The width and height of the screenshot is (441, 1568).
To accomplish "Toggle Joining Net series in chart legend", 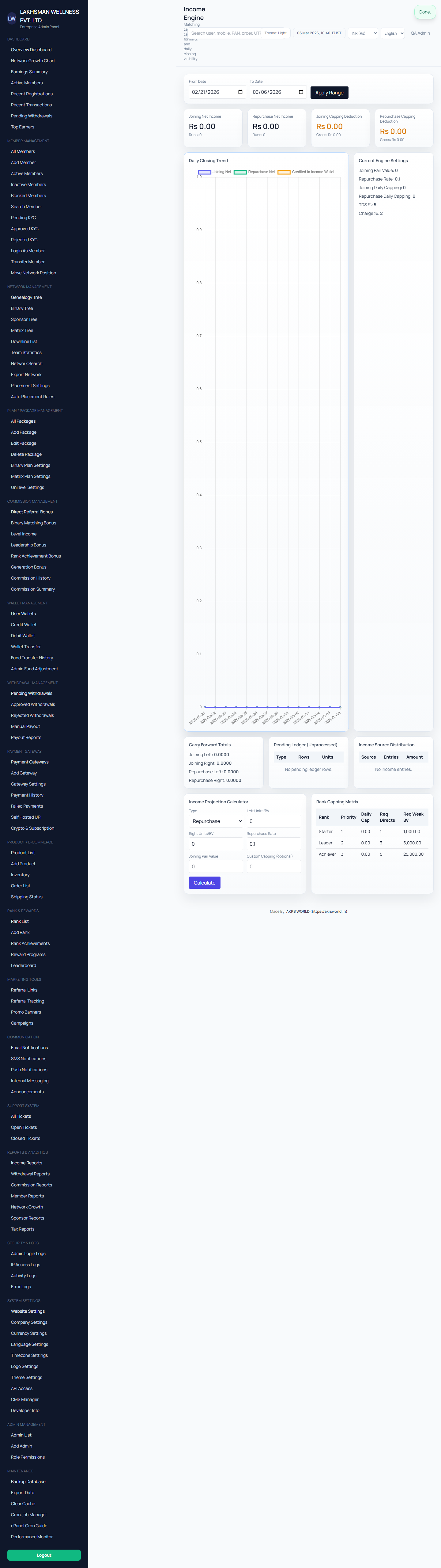I will [x=215, y=172].
